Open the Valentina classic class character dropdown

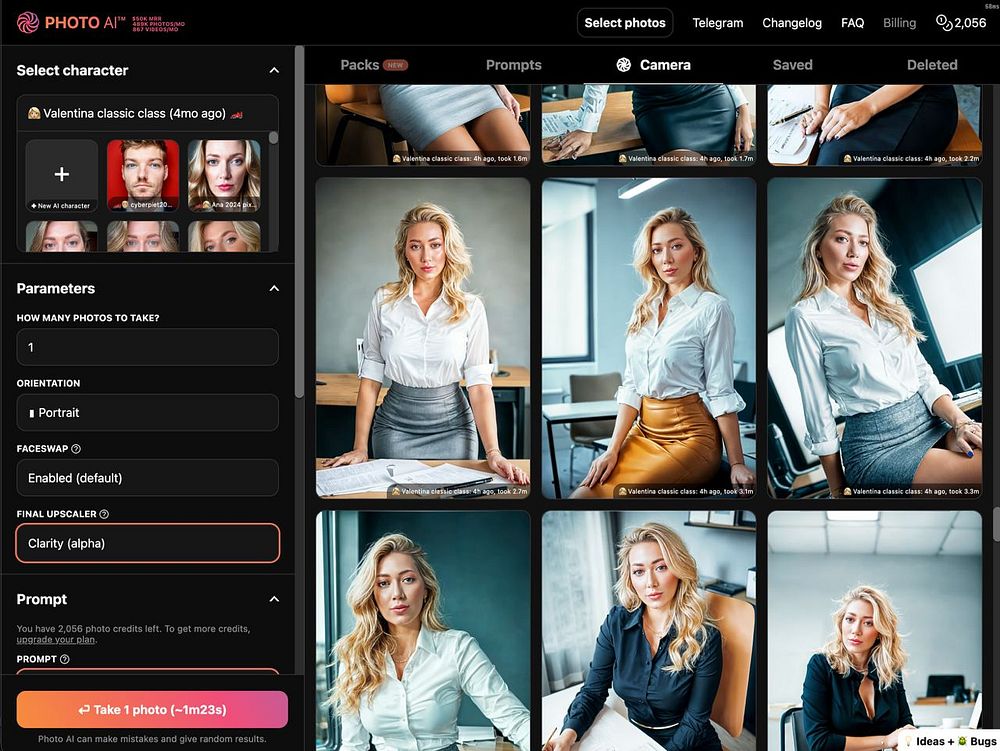tap(147, 113)
